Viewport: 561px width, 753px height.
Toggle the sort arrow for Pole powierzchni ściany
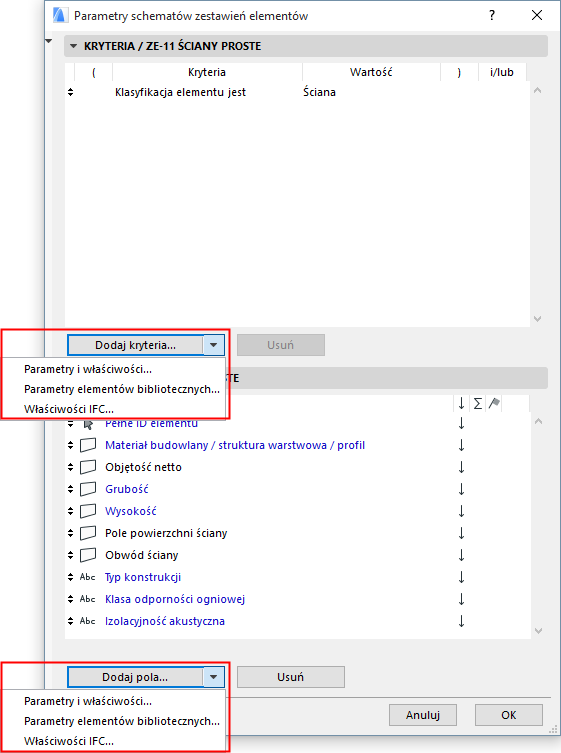coord(462,533)
